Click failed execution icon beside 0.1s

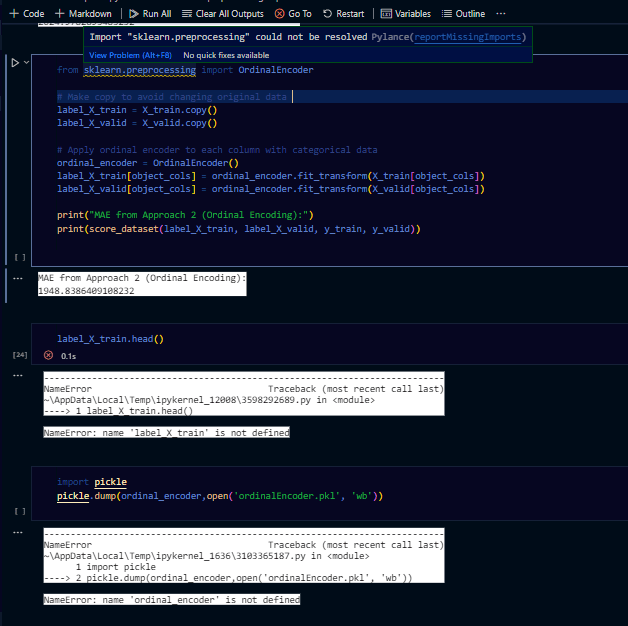48,355
